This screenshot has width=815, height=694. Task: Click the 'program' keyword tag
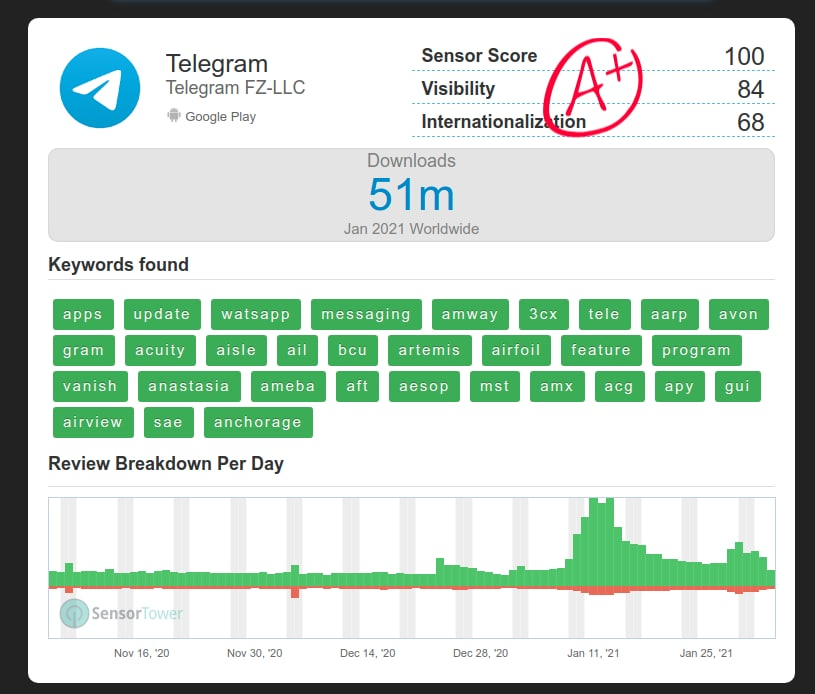pos(696,350)
